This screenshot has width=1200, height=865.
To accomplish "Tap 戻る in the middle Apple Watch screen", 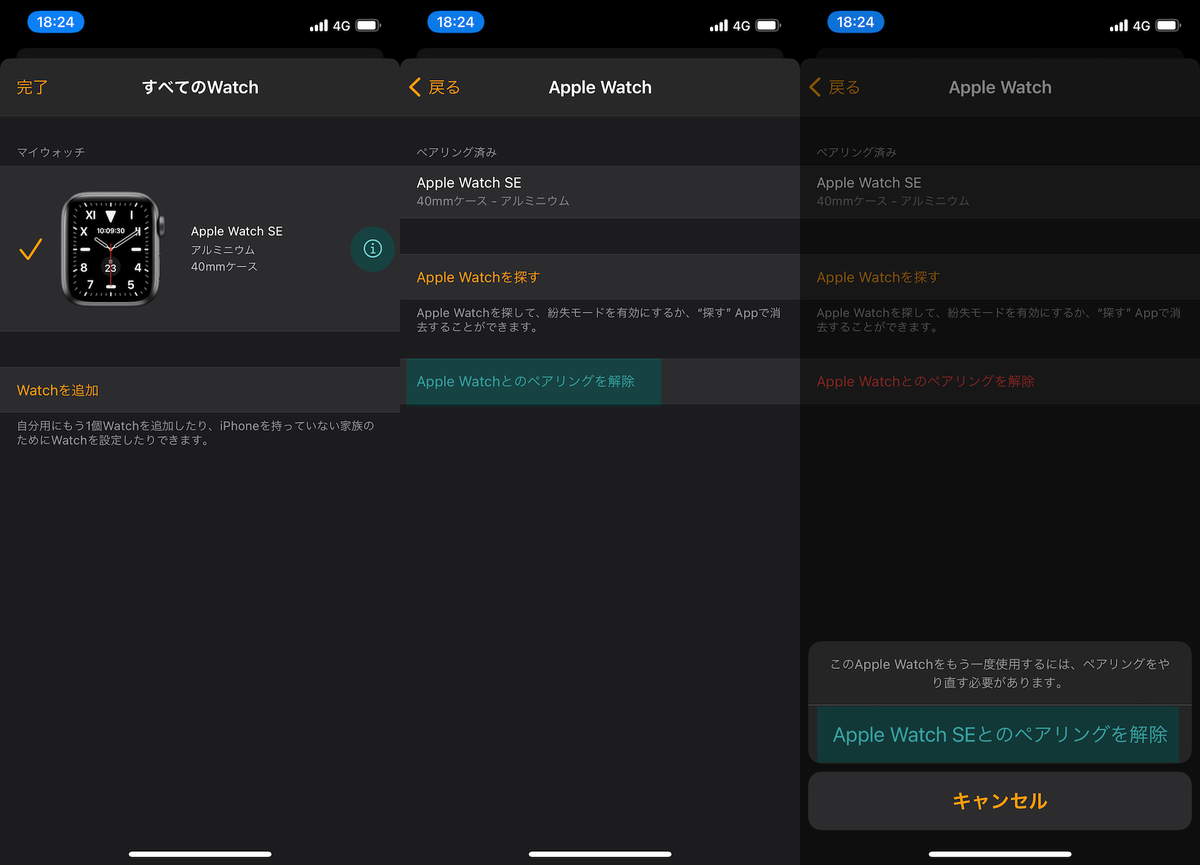I will tap(445, 88).
